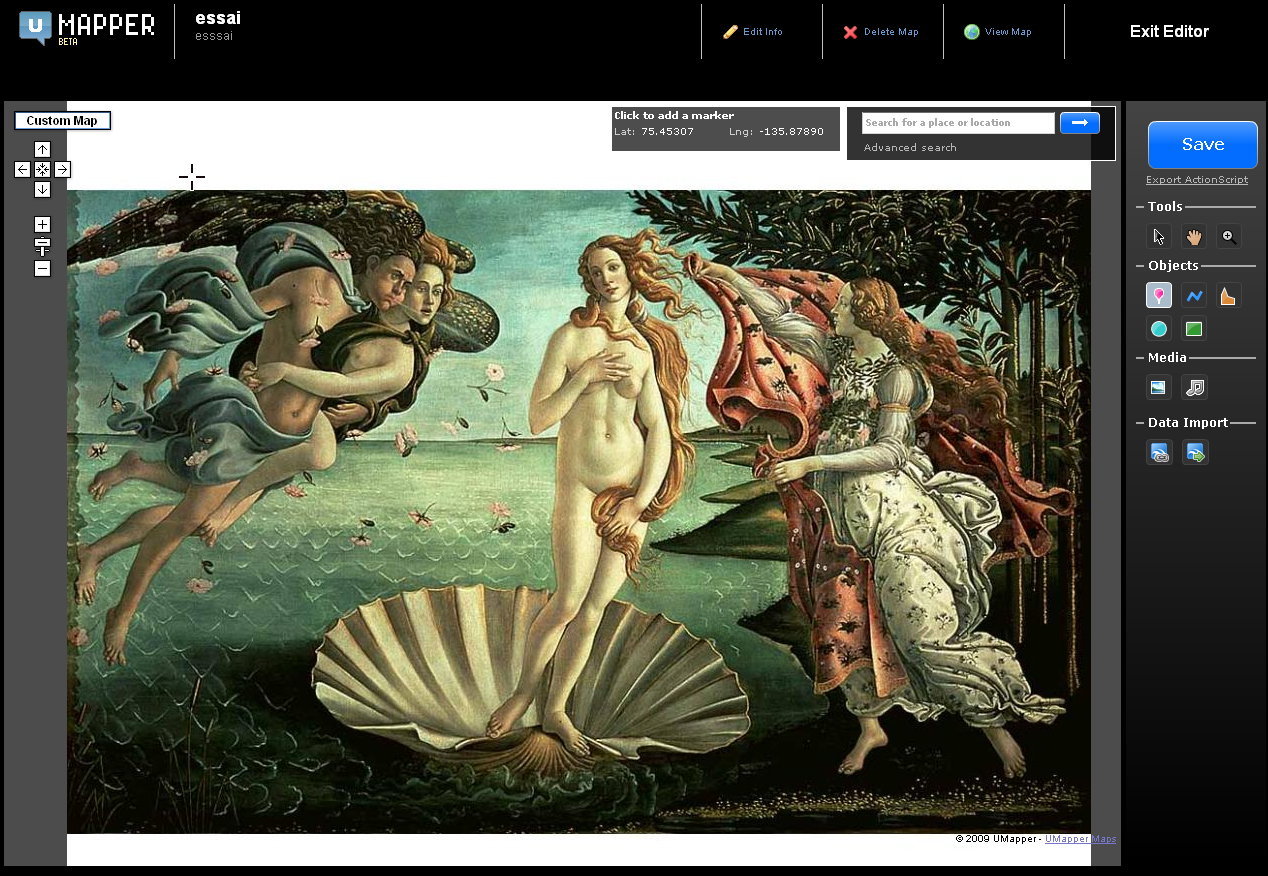Click Edit Info in top bar
The height and width of the screenshot is (876, 1268).
click(x=753, y=32)
